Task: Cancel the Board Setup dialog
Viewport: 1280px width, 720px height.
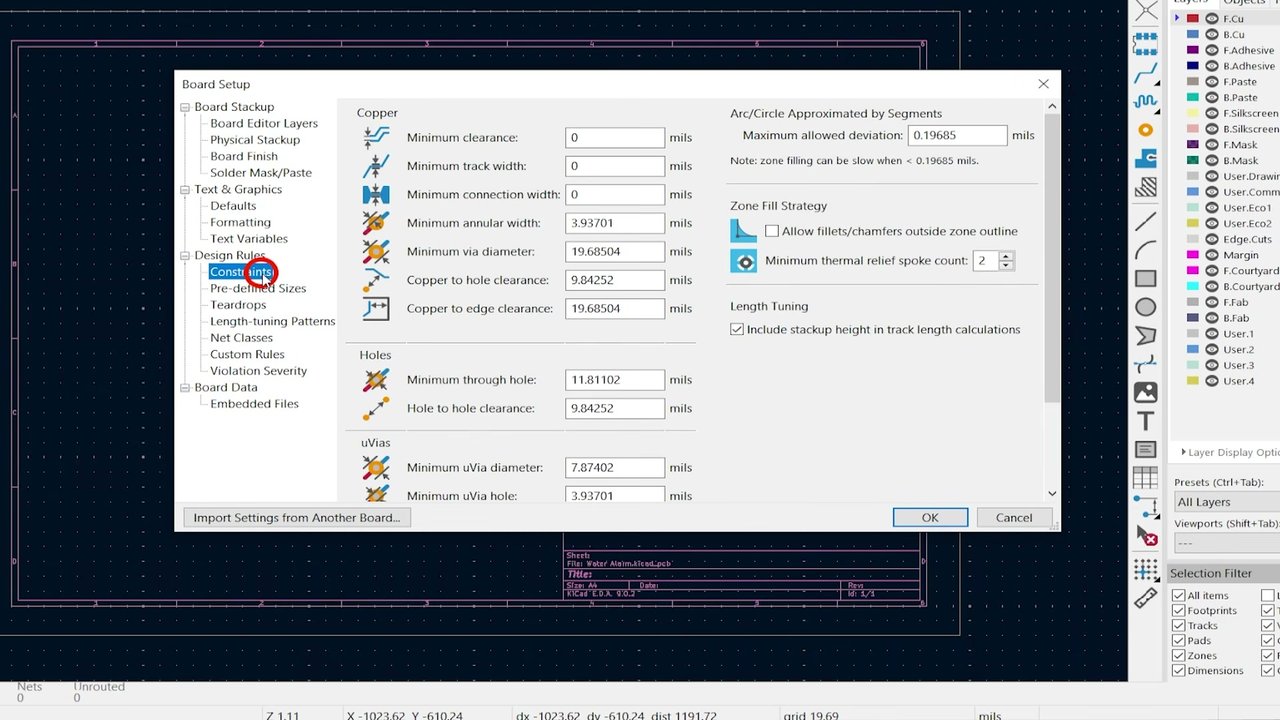Action: (x=1014, y=517)
